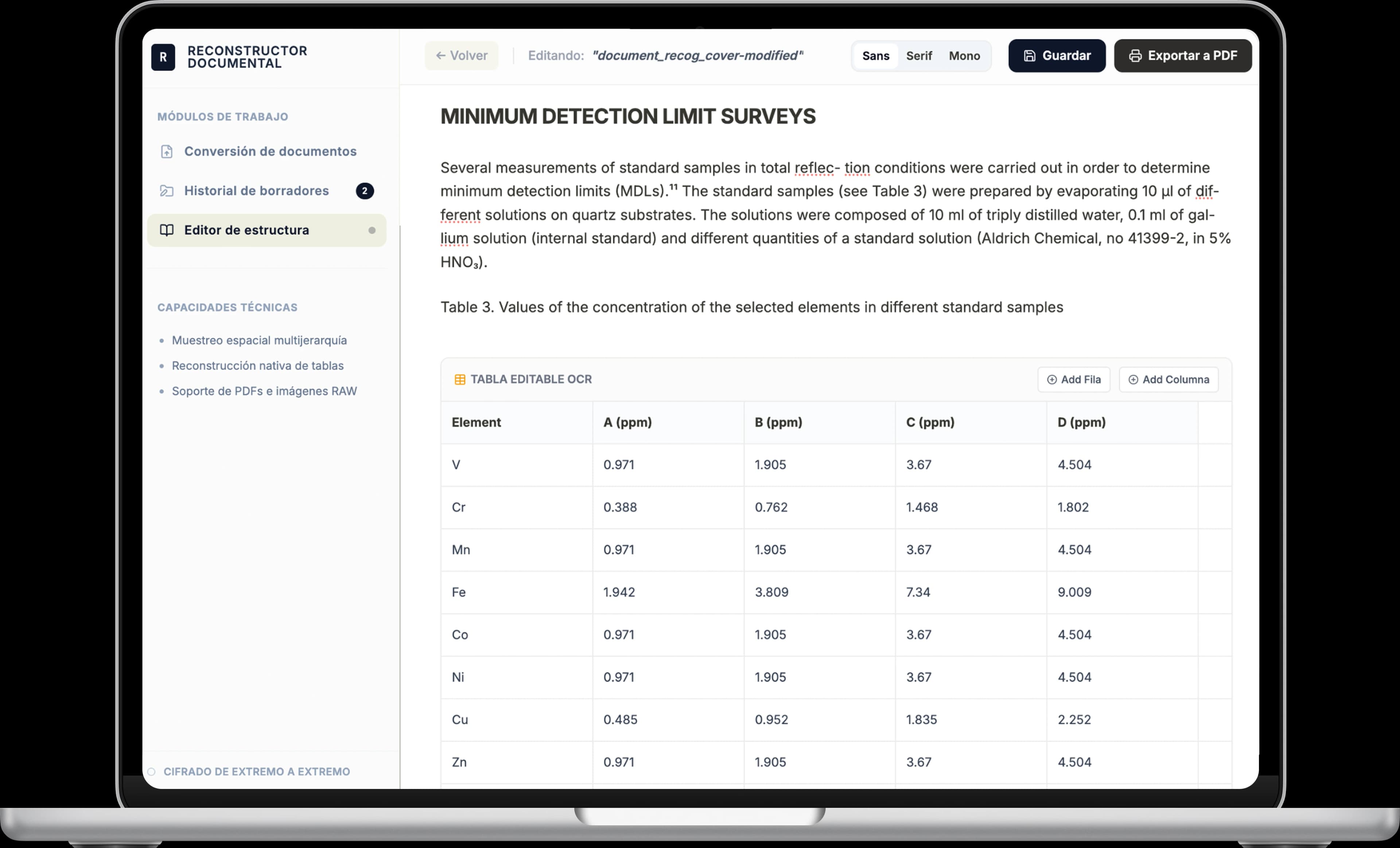Click the Element column header
Viewport: 1400px width, 848px height.
(517, 423)
